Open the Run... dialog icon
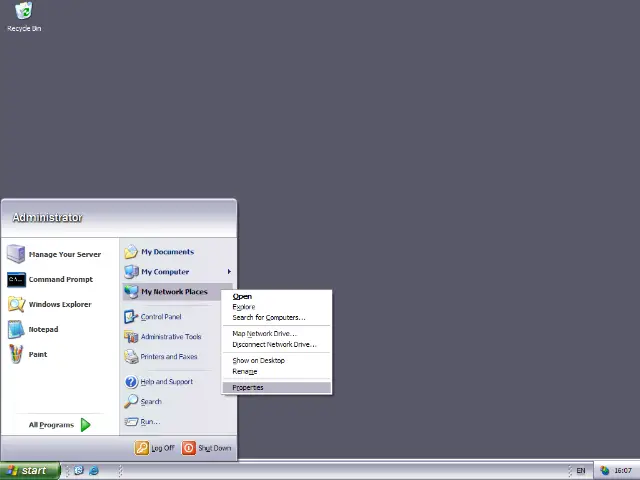The width and height of the screenshot is (640, 480). 131,422
